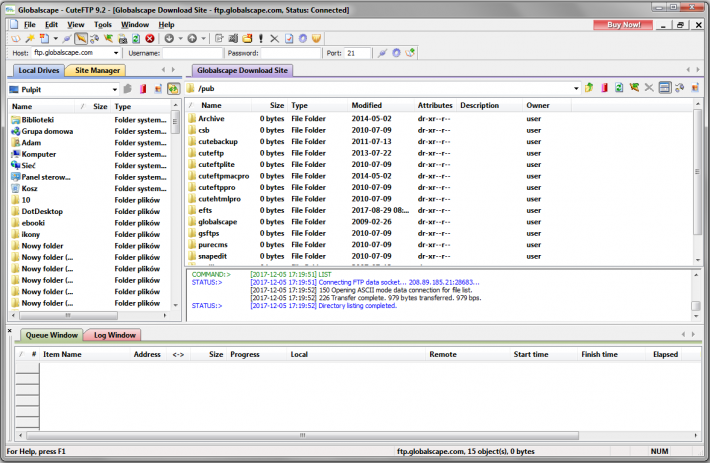This screenshot has height=463, width=710.
Task: Click the Properties page icon in main toolbar
Action: click(289, 39)
